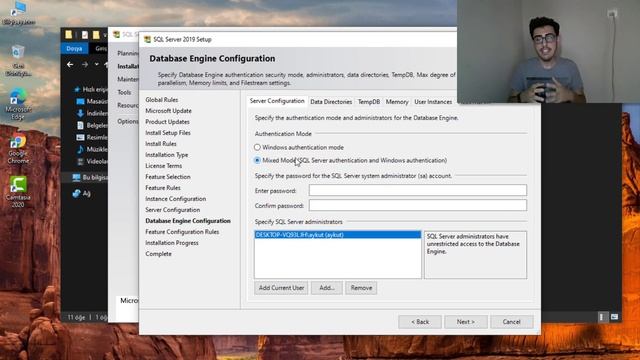Select Mixed Mode authentication radio button
This screenshot has width=640, height=360.
(257, 160)
